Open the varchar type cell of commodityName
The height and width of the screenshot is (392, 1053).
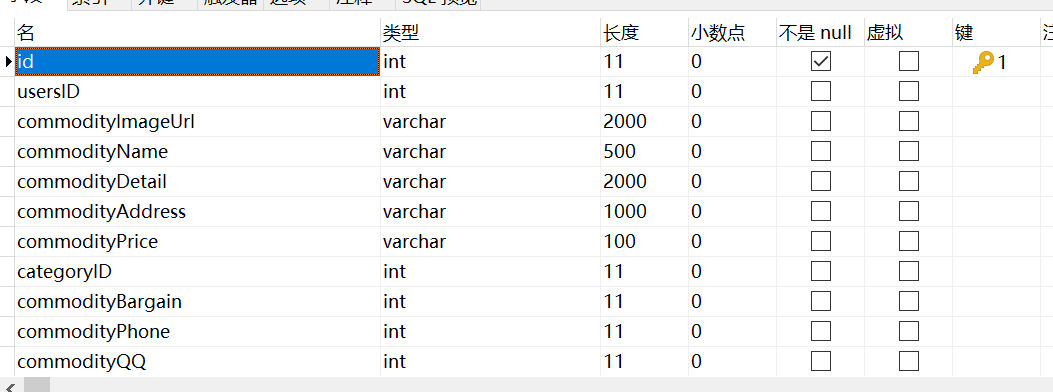tap(490, 152)
